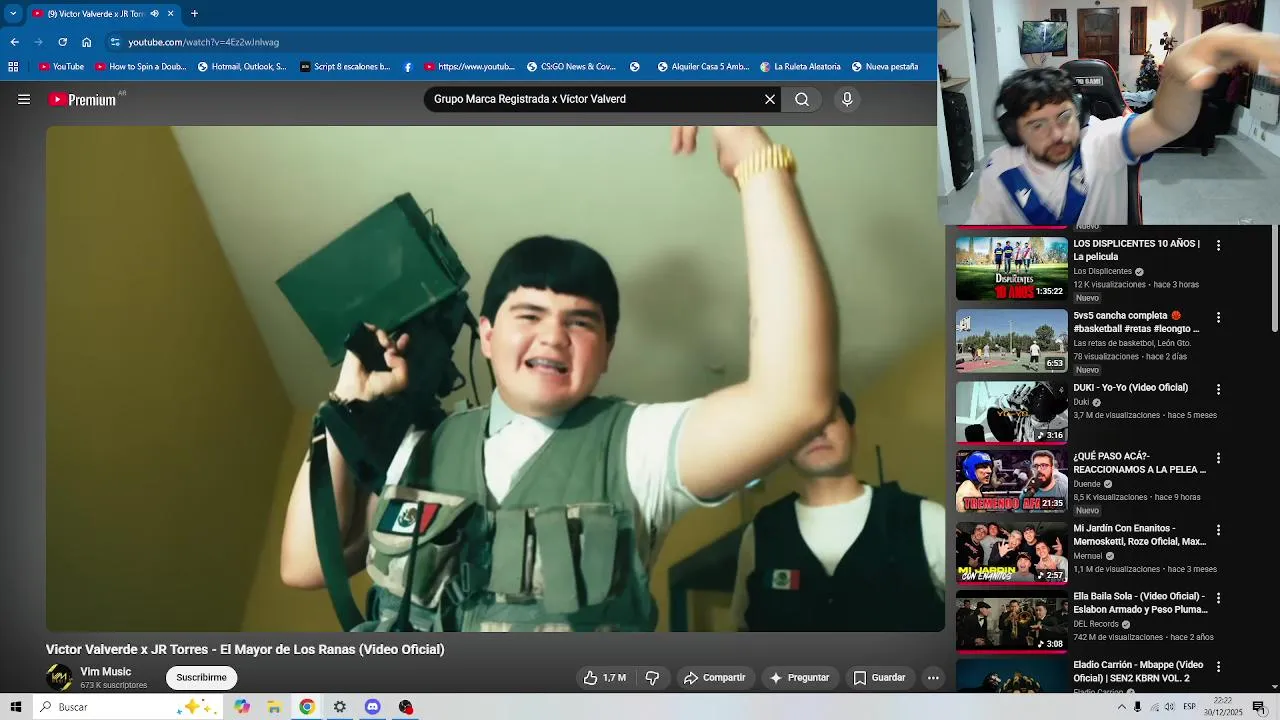Screen dimensions: 1280x720
Task: Clear the YouTube search box text
Action: [770, 99]
